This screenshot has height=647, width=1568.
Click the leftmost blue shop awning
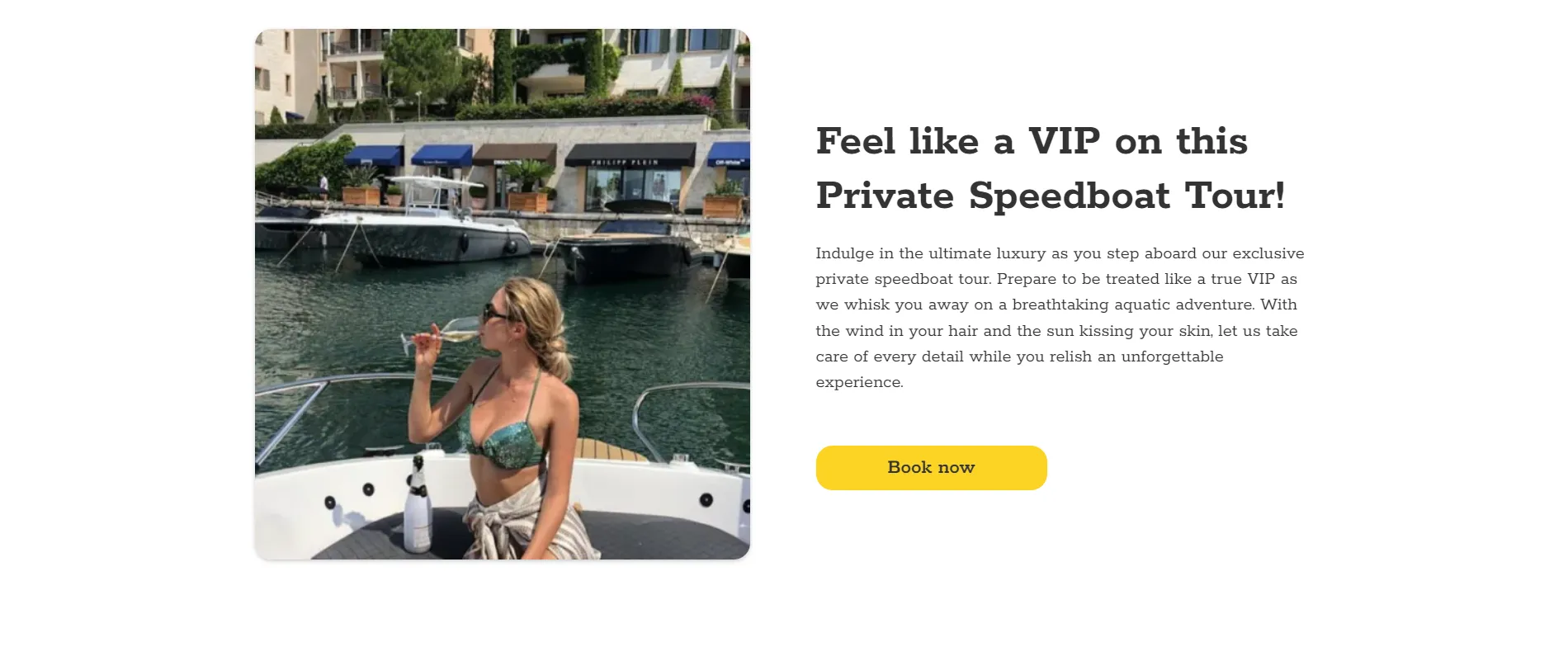tap(373, 156)
